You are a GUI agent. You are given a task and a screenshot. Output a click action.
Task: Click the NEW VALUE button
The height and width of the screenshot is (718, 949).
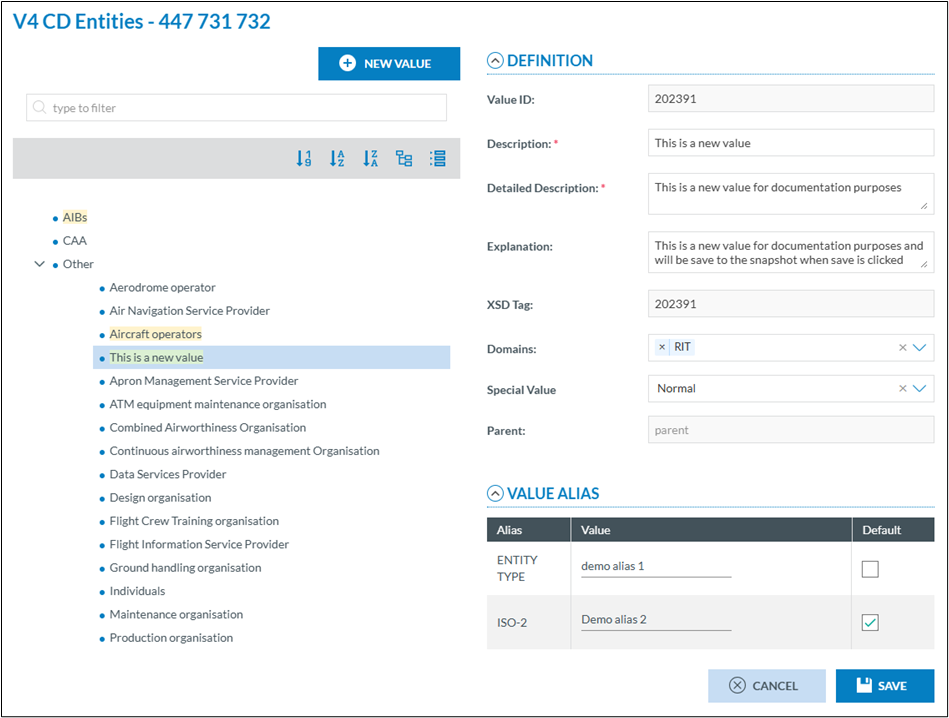[x=389, y=64]
